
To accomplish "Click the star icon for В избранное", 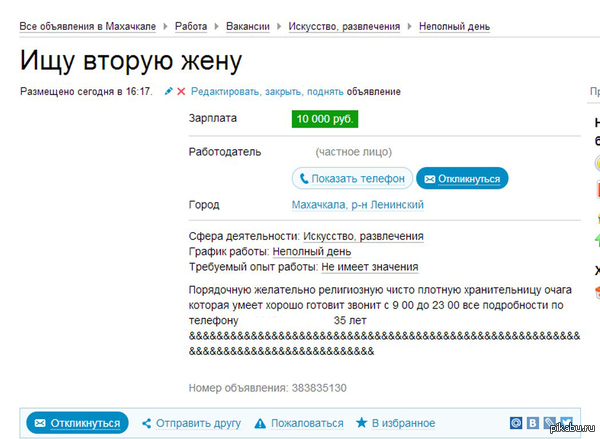I will coord(362,423).
